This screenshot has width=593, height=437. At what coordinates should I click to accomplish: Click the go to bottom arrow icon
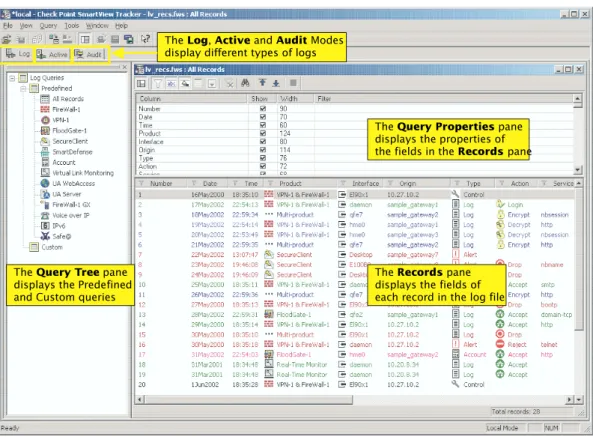[276, 83]
